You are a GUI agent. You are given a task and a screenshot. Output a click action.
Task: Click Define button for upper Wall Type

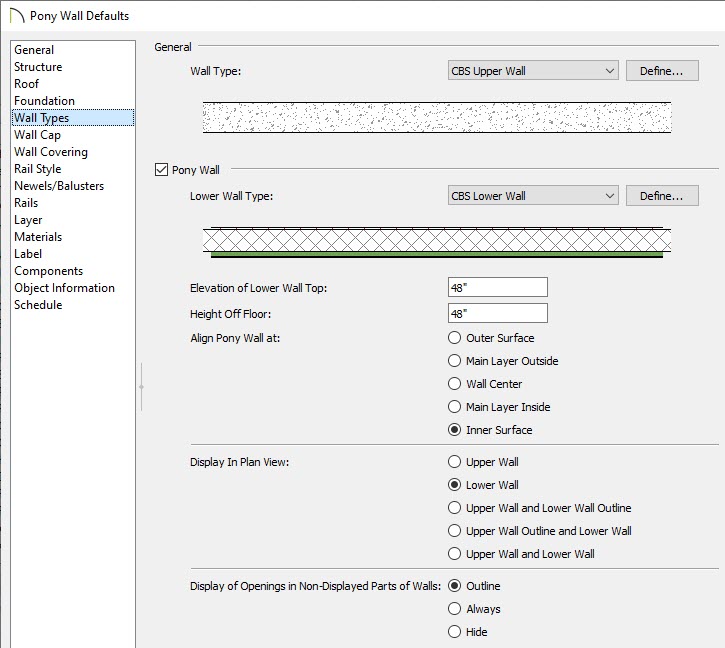click(662, 71)
